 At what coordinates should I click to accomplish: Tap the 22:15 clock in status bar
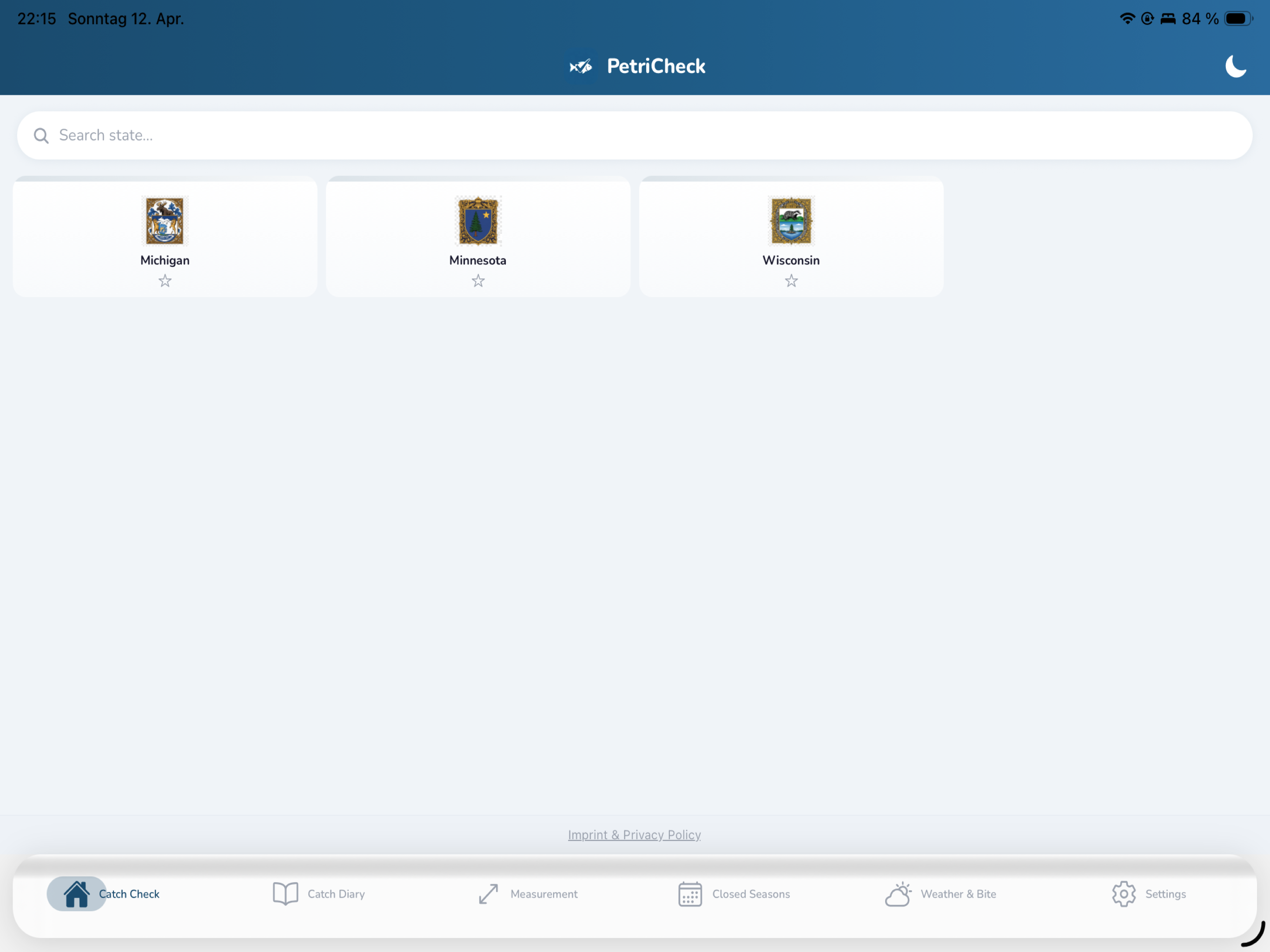click(37, 19)
